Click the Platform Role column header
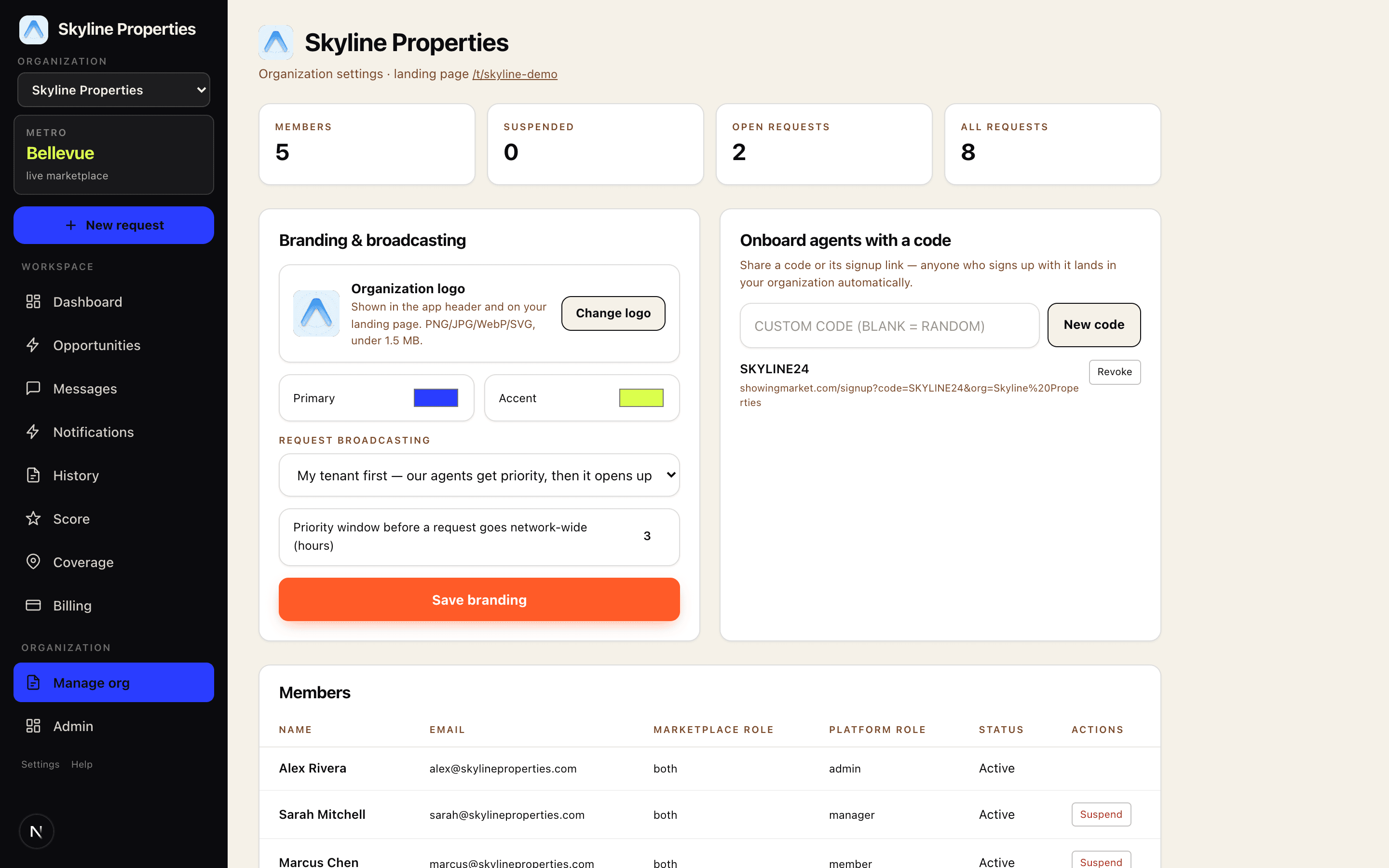This screenshot has width=1389, height=868. tap(877, 730)
